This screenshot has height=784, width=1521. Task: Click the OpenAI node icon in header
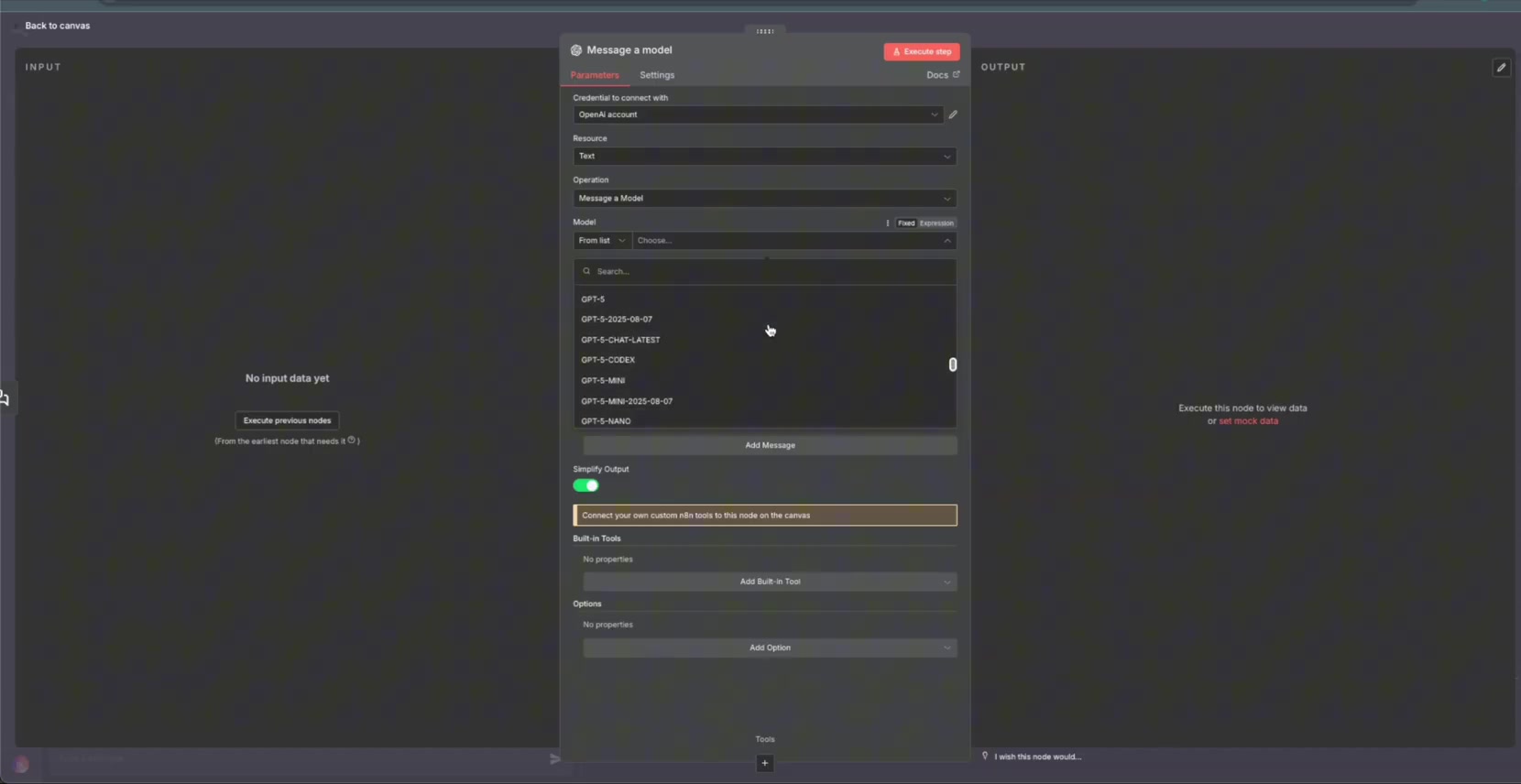pyautogui.click(x=576, y=50)
